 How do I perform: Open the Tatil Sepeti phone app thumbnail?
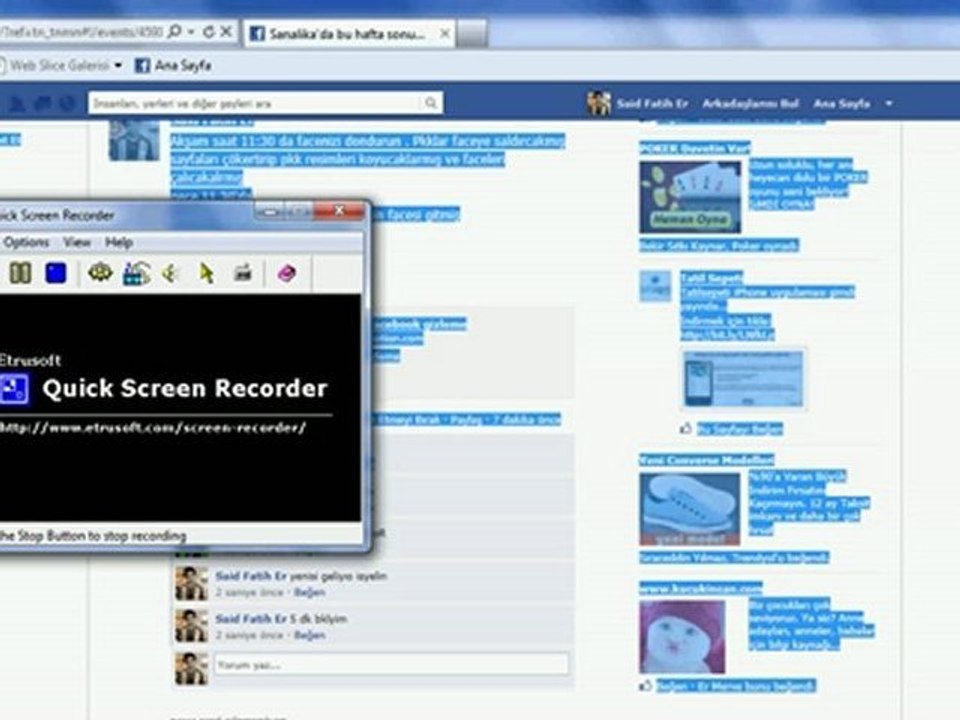pos(743,379)
